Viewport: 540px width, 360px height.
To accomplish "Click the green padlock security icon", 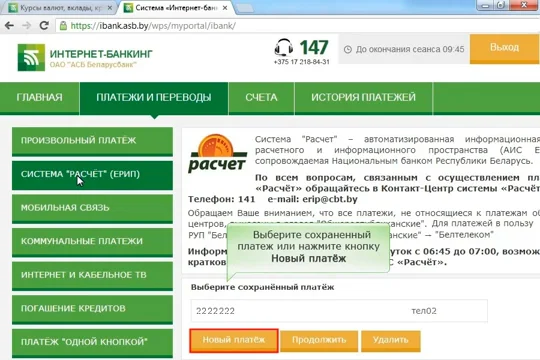I will tap(63, 25).
